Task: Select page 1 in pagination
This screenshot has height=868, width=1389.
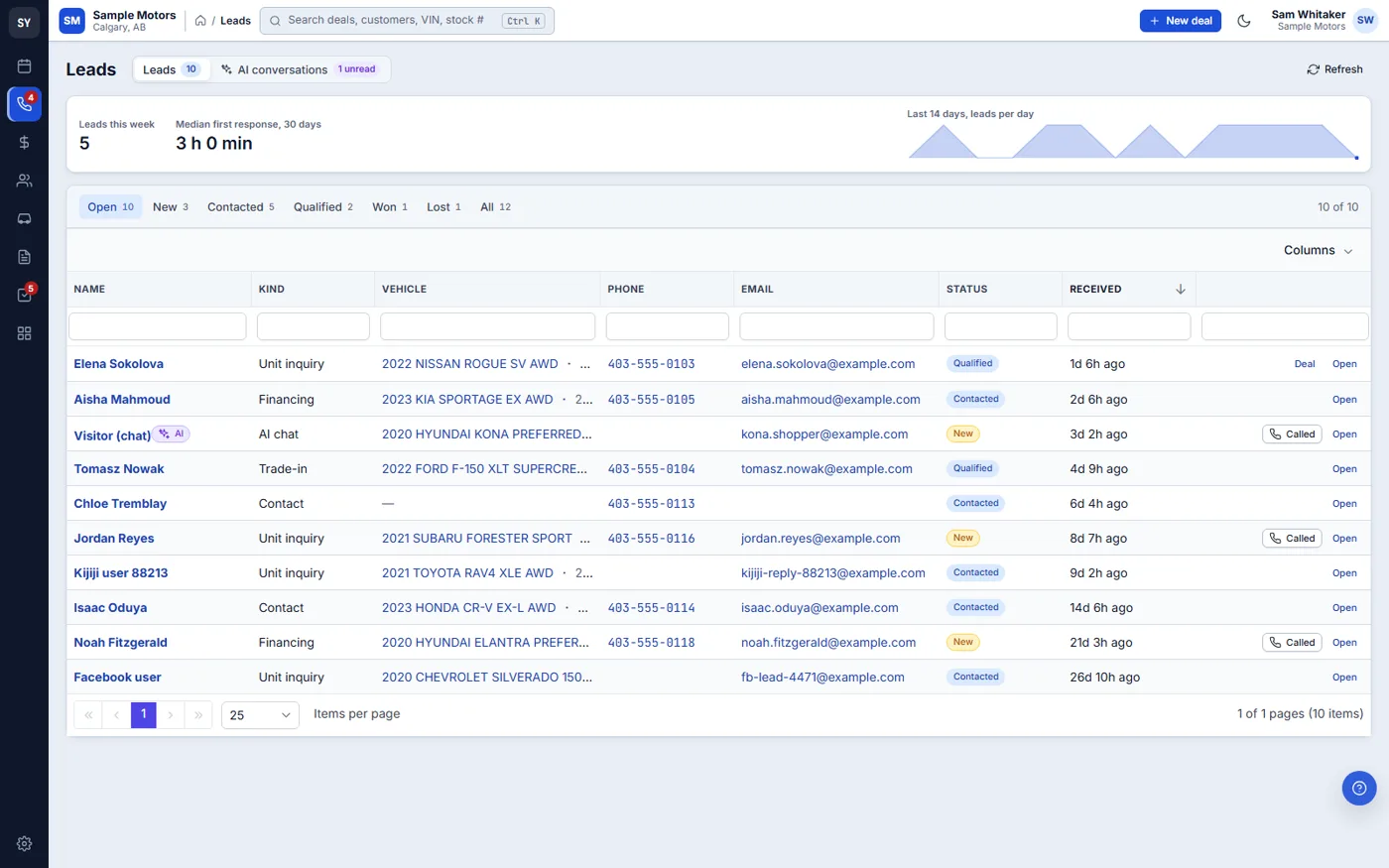Action: click(x=144, y=714)
